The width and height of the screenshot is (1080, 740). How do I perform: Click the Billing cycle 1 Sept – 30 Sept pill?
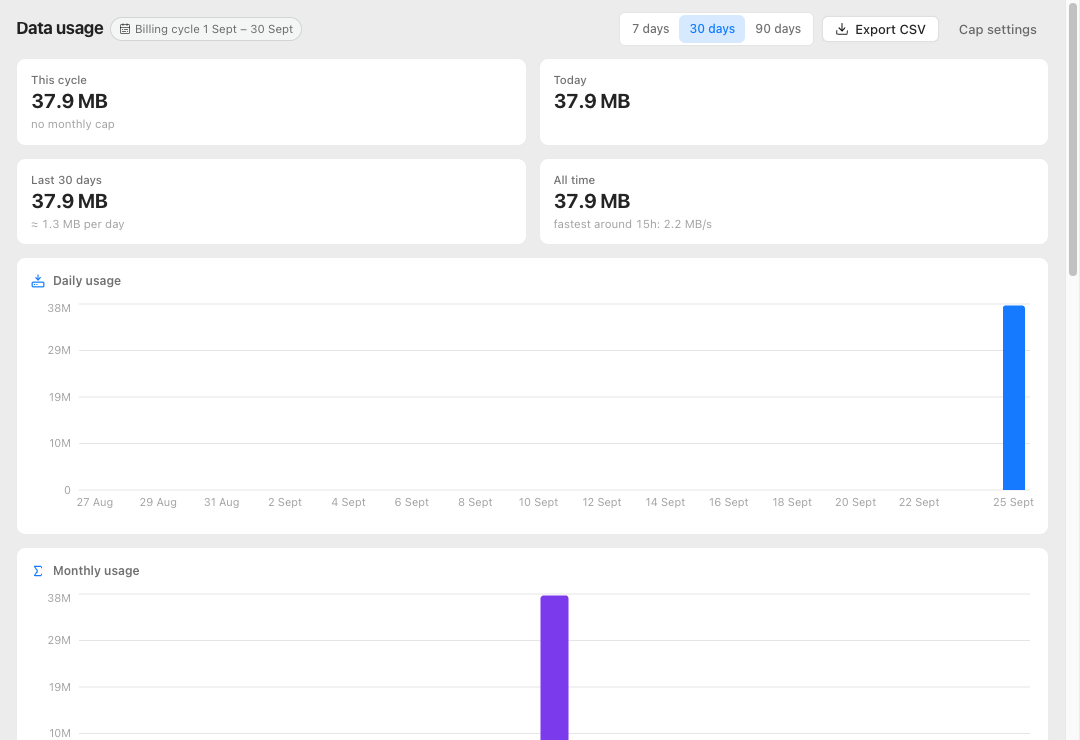pyautogui.click(x=206, y=29)
